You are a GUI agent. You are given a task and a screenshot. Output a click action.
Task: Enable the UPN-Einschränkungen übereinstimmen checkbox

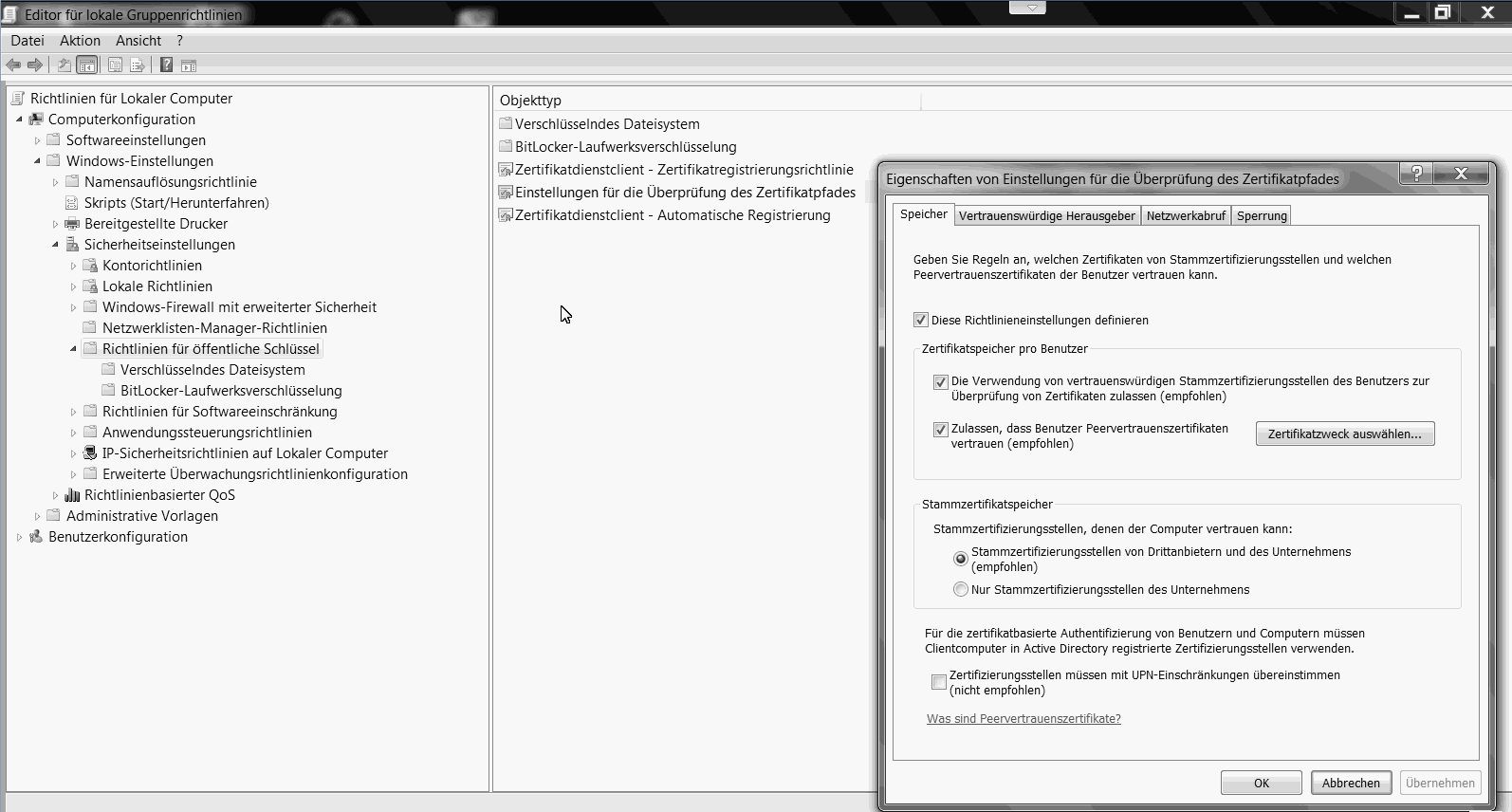pyautogui.click(x=939, y=682)
